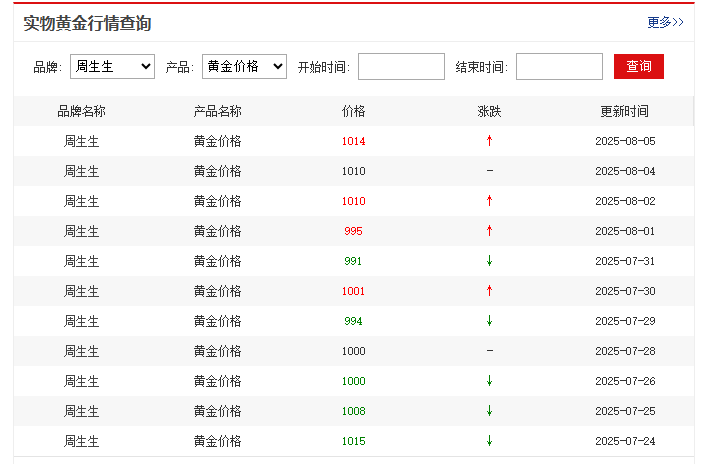Click the red 查询 button

(638, 67)
